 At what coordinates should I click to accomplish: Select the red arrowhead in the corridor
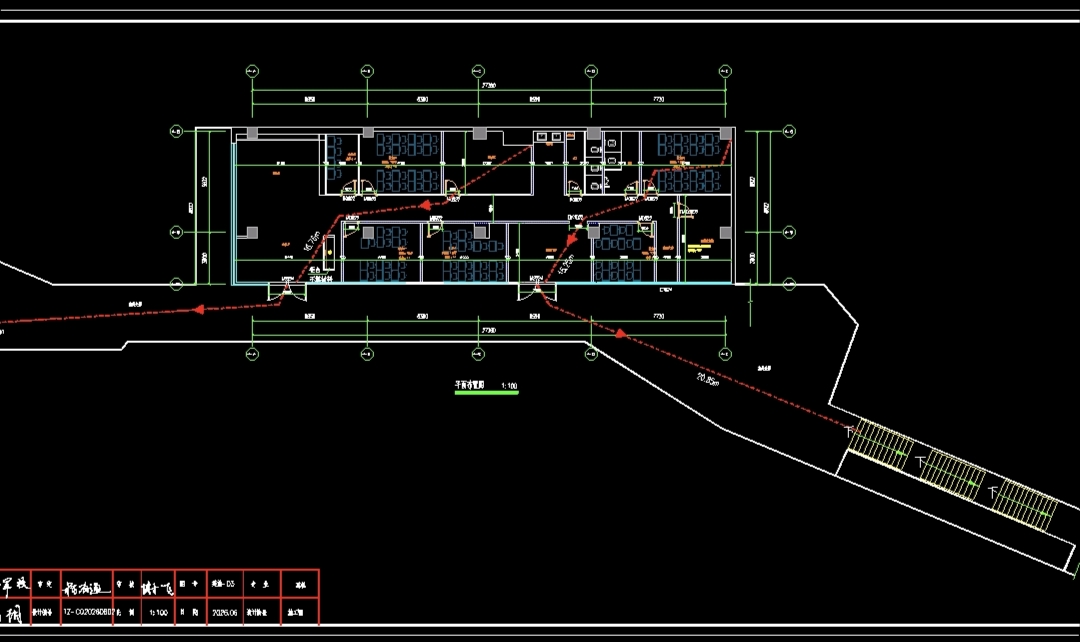425,205
